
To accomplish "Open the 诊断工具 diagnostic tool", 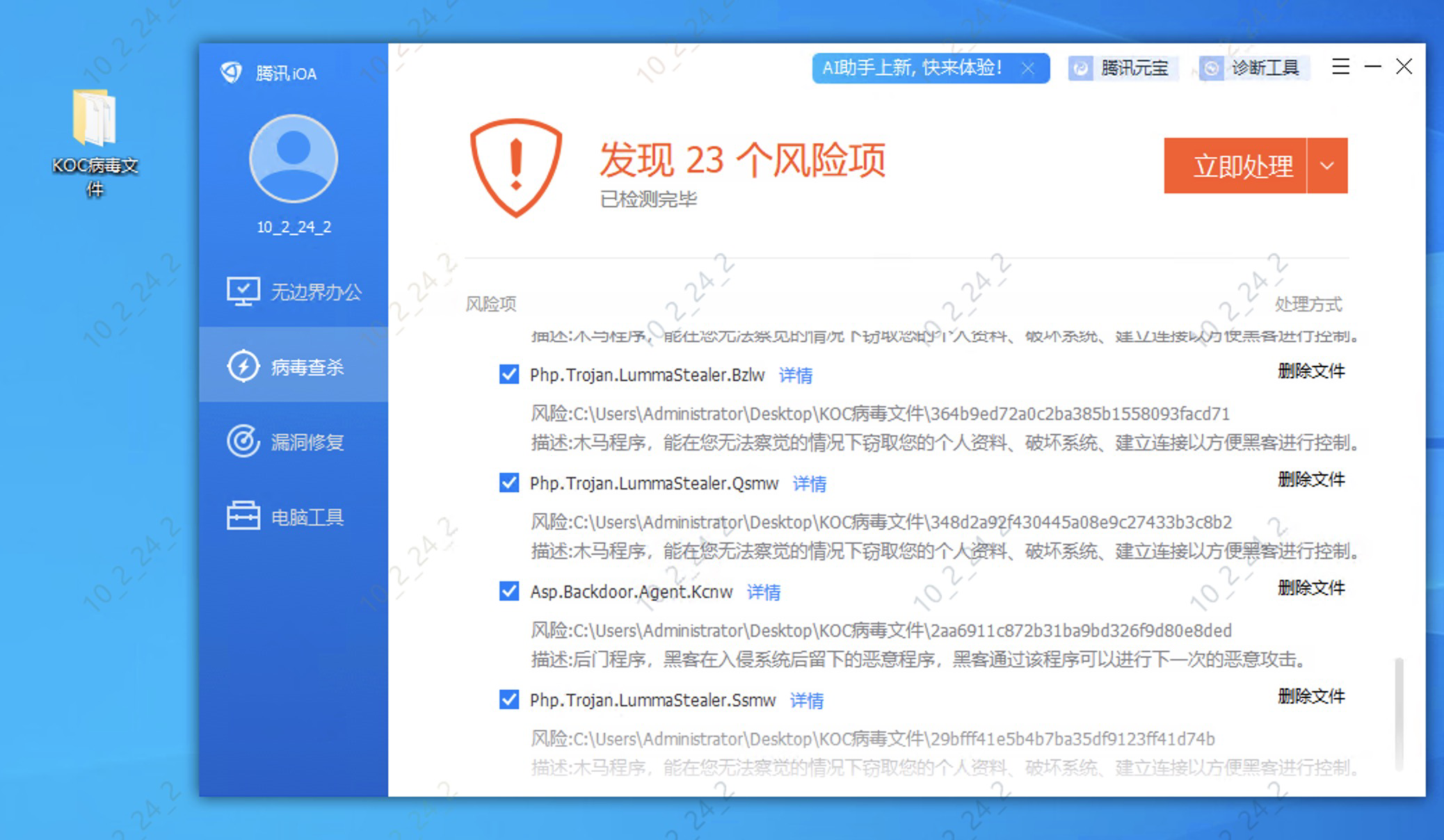I will pyautogui.click(x=1253, y=68).
